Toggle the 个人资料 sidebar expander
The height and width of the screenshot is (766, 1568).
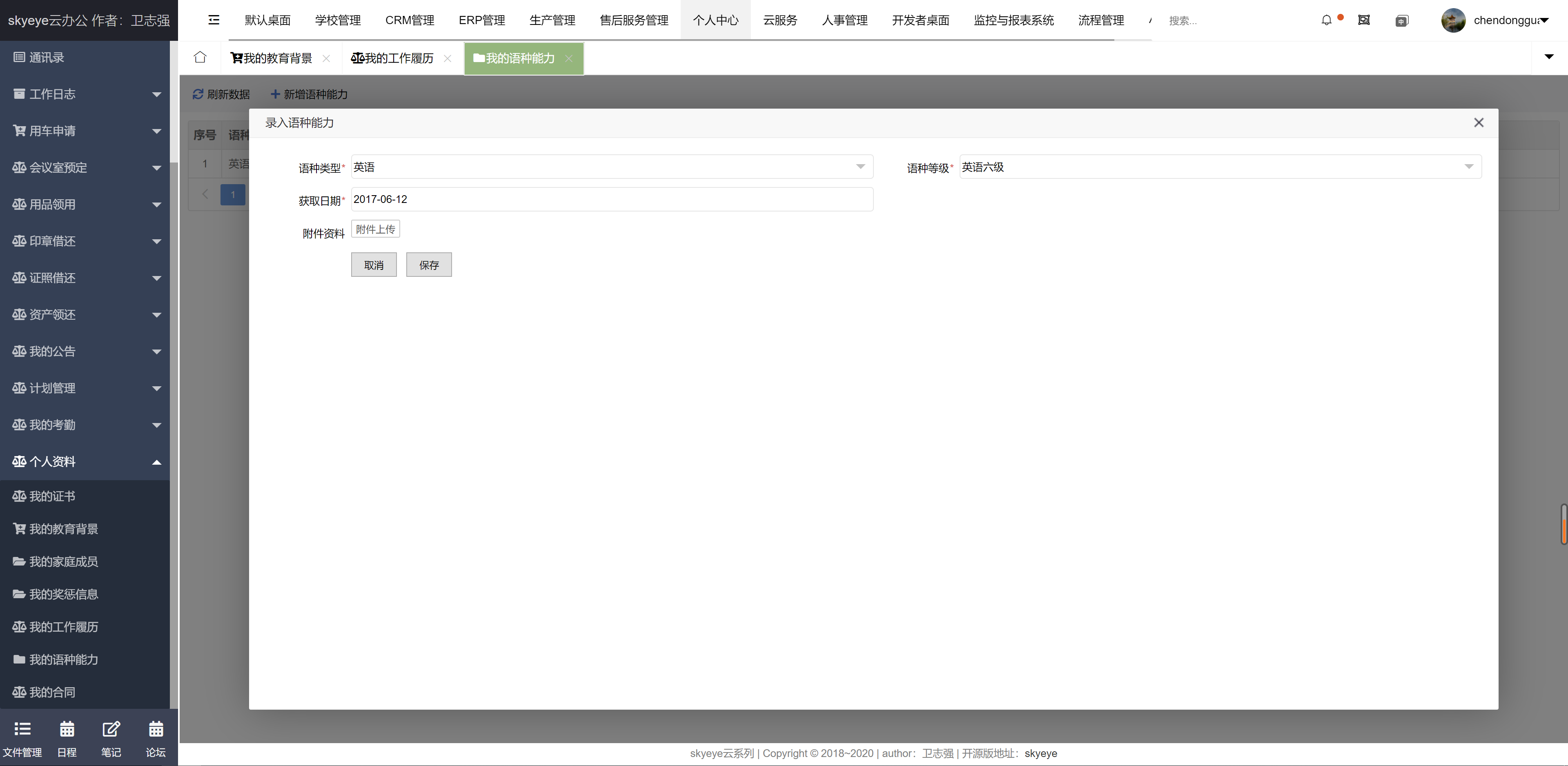pos(156,462)
